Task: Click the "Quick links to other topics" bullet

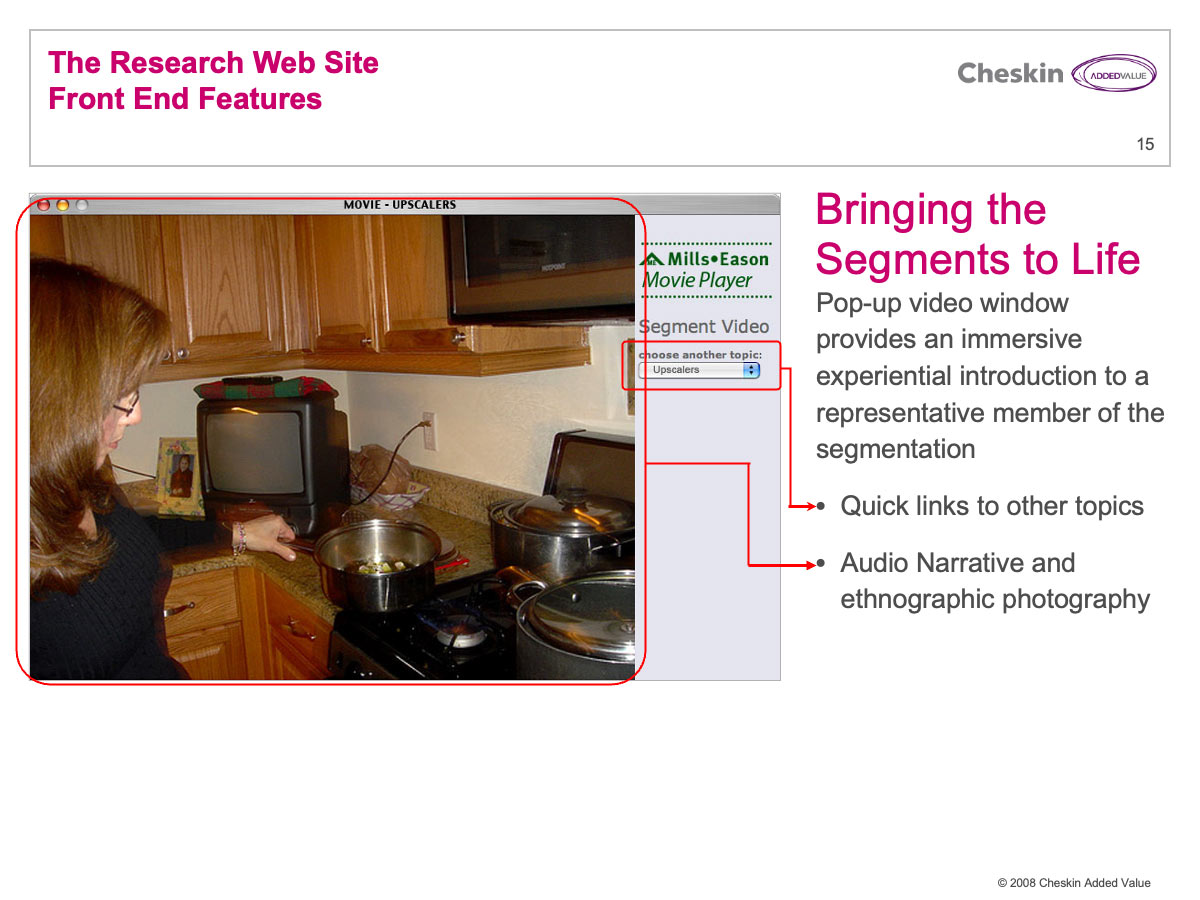Action: tap(991, 506)
